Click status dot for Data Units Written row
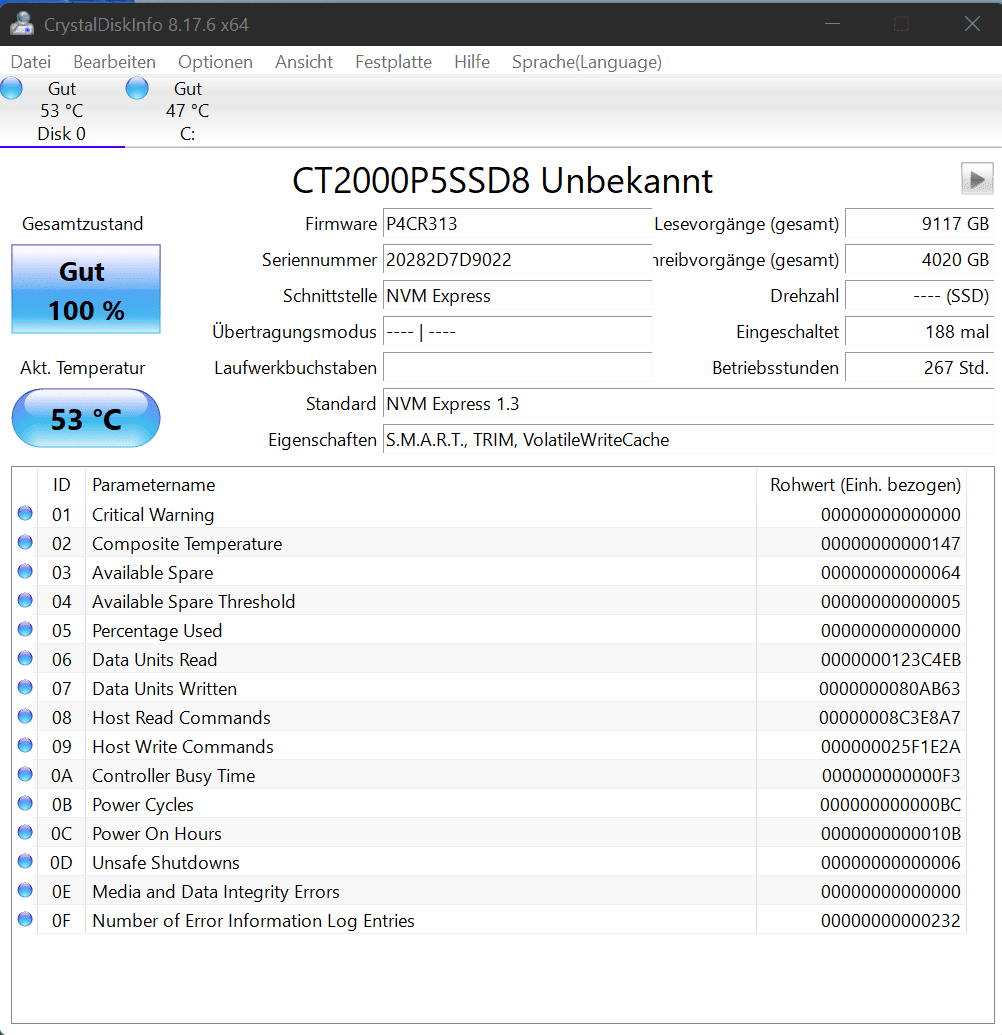Image resolution: width=1002 pixels, height=1035 pixels. point(25,687)
